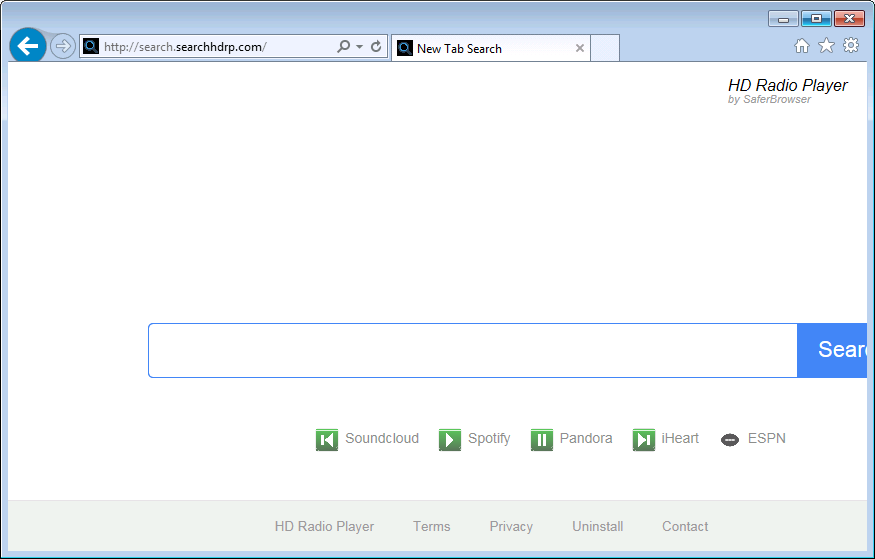Click the forward navigation arrow
Screen dimensions: 875x559
pos(63,46)
